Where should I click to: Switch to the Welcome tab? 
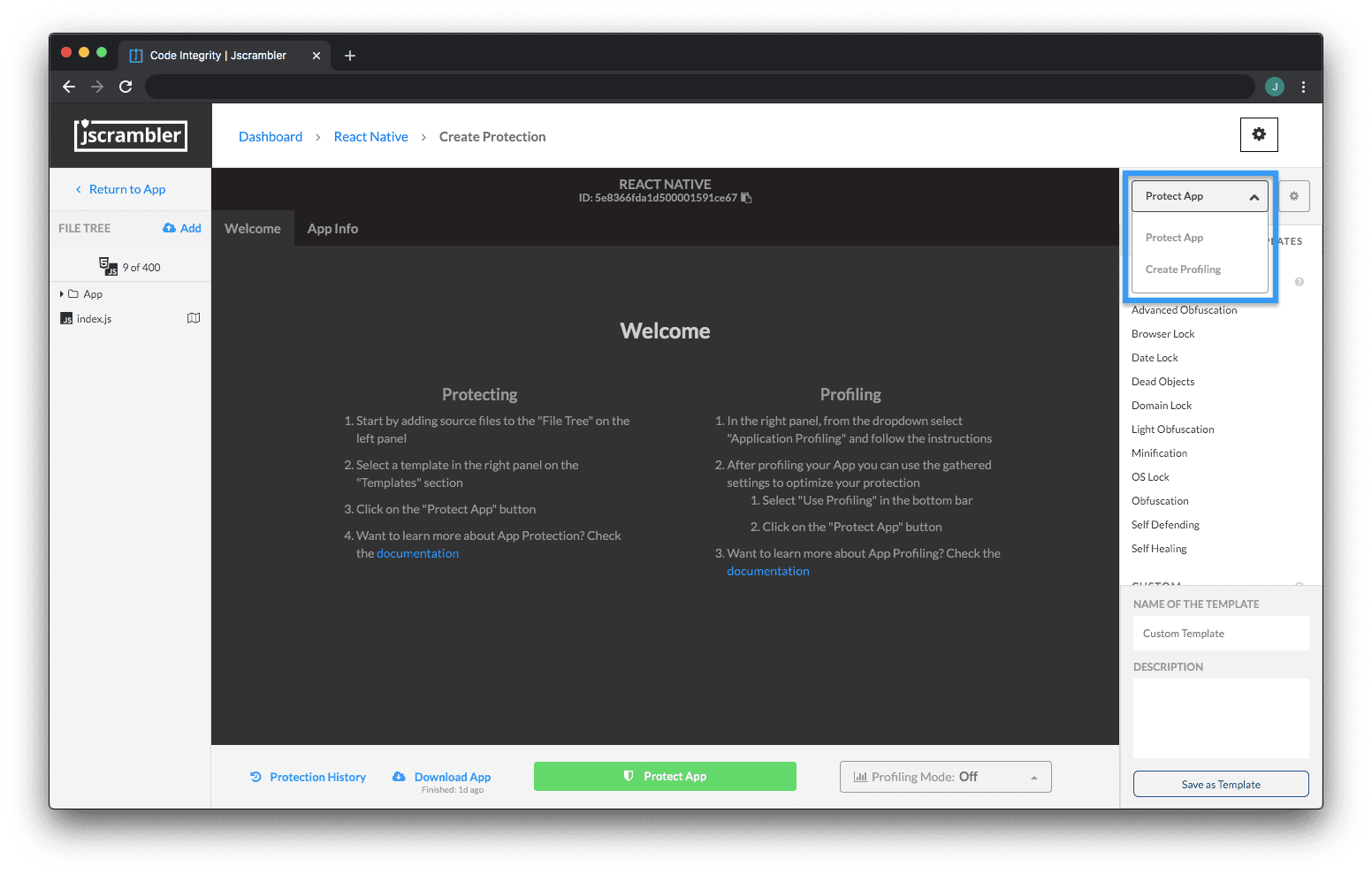coord(253,229)
